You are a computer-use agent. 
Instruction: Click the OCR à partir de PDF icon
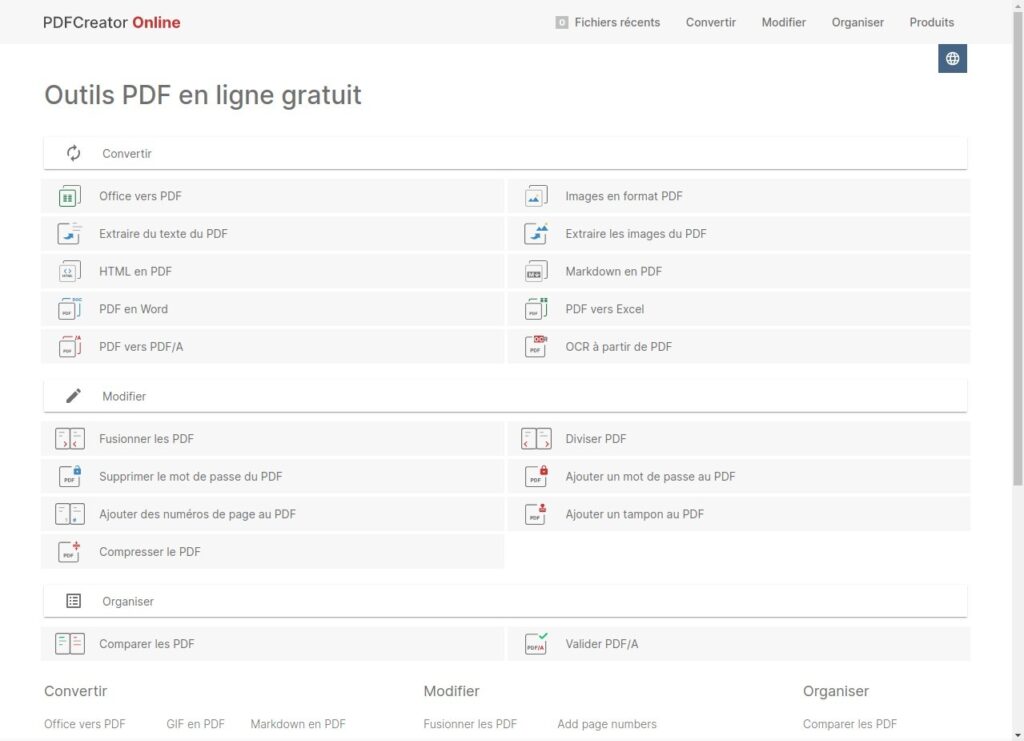click(x=536, y=347)
